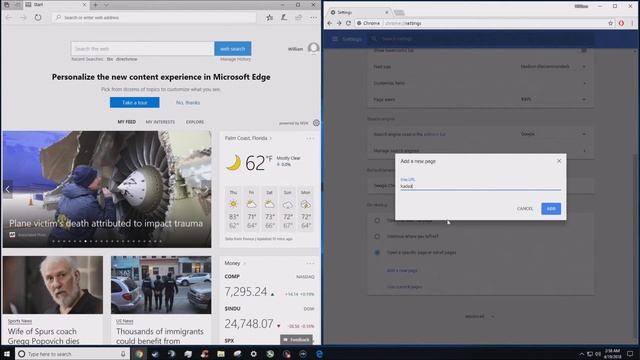
Task: Toggle the Show bookmarks bar switch
Action: click(584, 50)
